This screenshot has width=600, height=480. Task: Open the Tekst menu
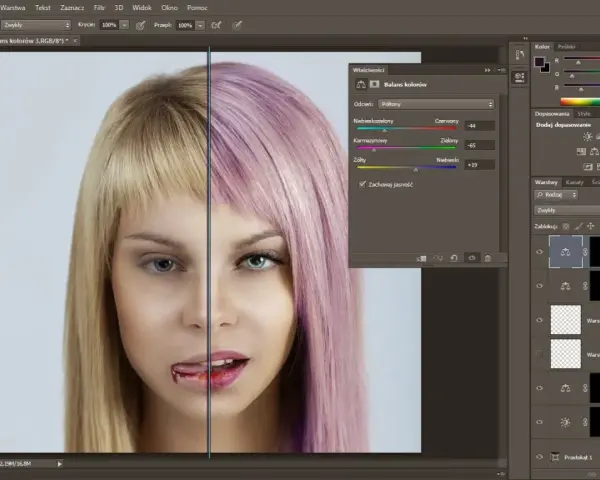tap(43, 8)
